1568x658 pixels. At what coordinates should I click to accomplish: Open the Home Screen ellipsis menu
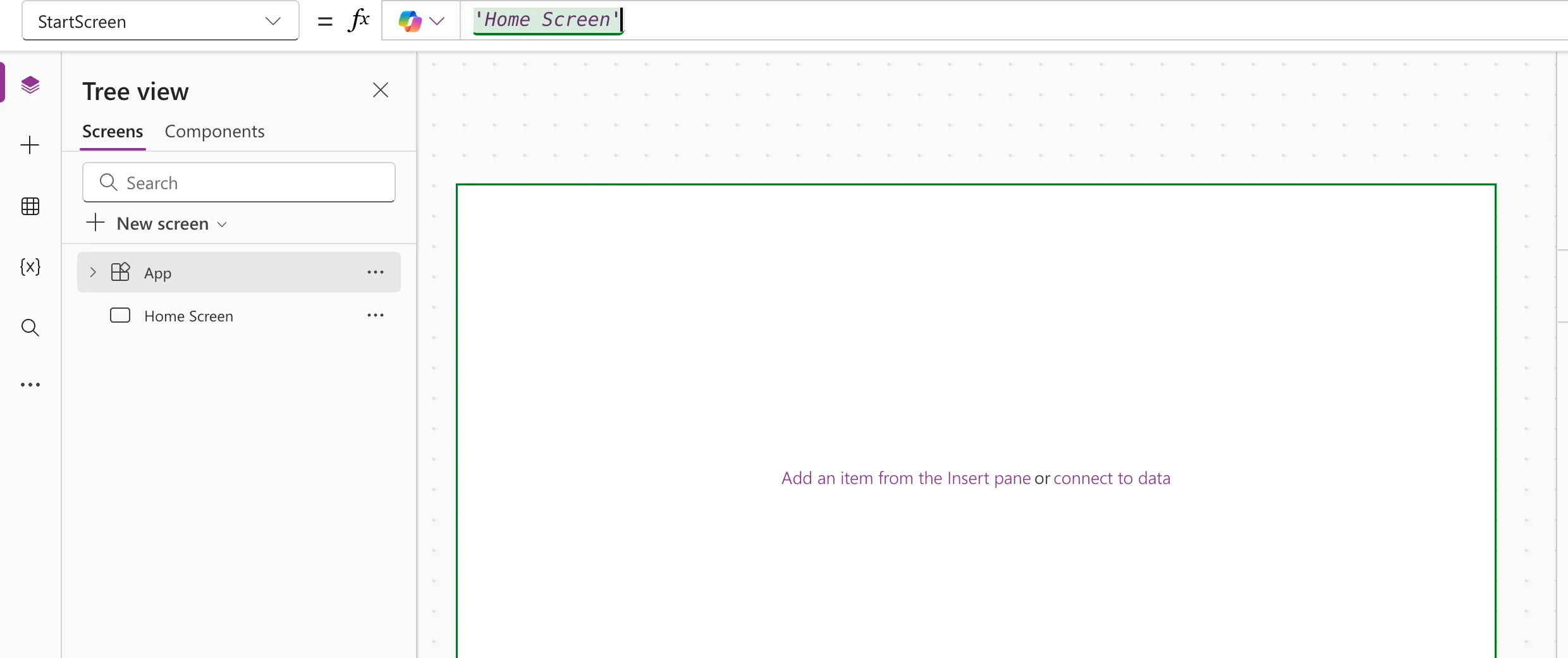(376, 315)
